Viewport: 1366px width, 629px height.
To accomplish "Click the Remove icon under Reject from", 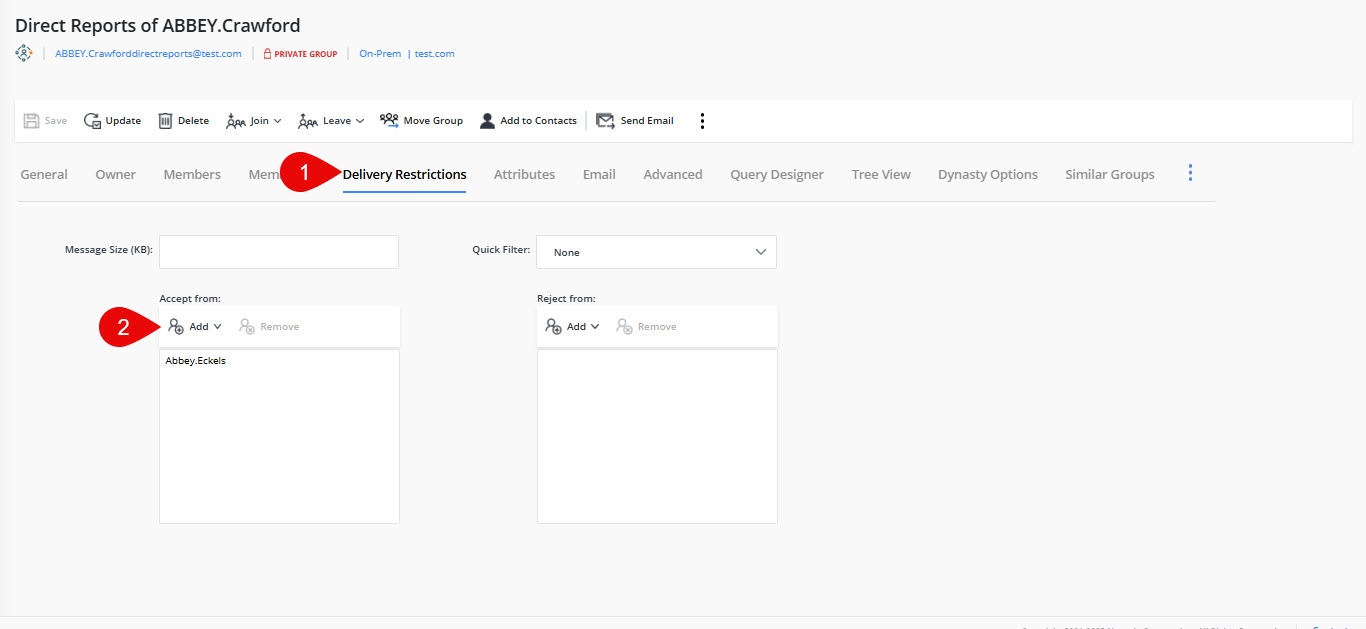I will 624,326.
